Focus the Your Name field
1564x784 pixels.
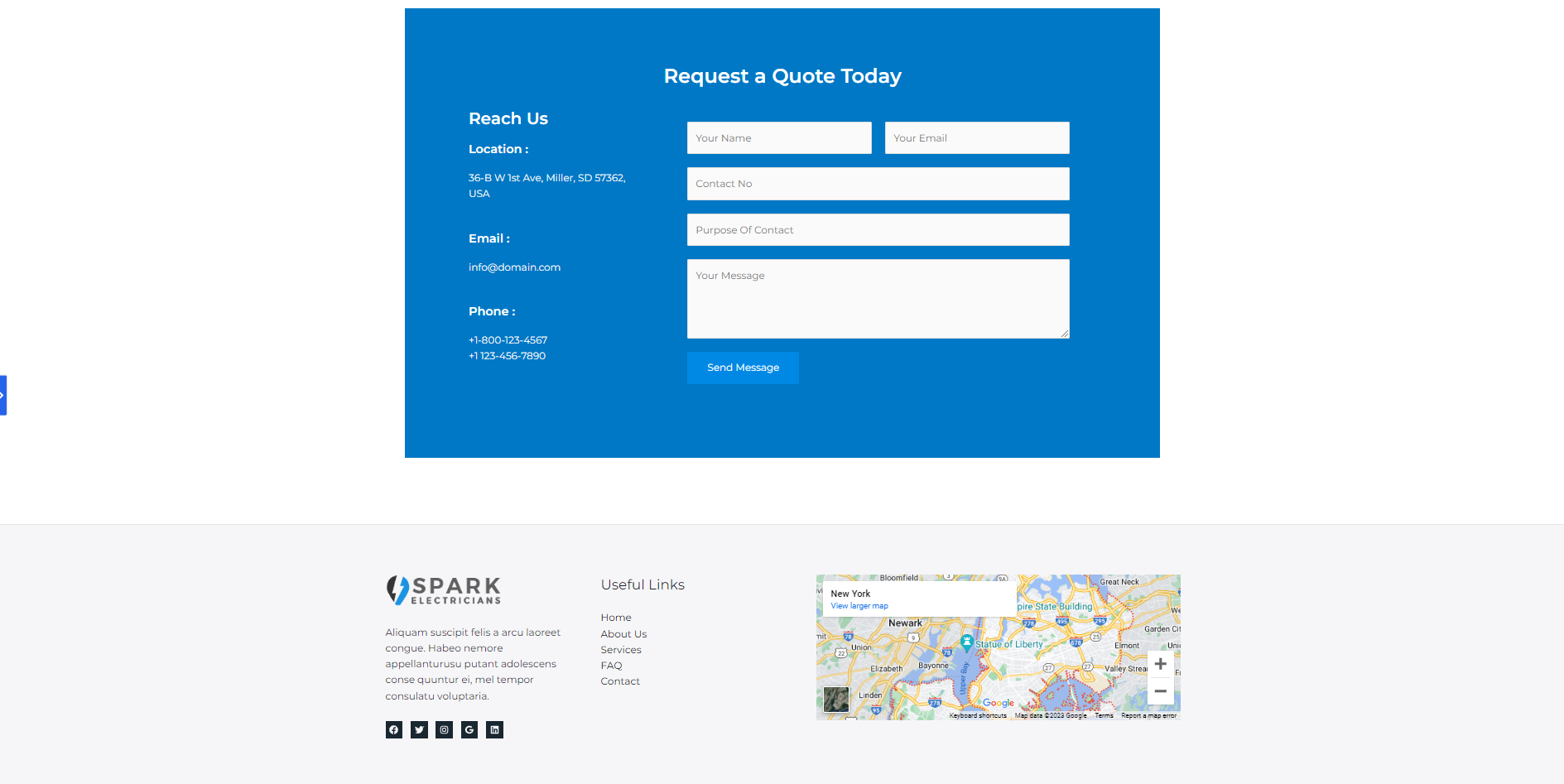779,138
